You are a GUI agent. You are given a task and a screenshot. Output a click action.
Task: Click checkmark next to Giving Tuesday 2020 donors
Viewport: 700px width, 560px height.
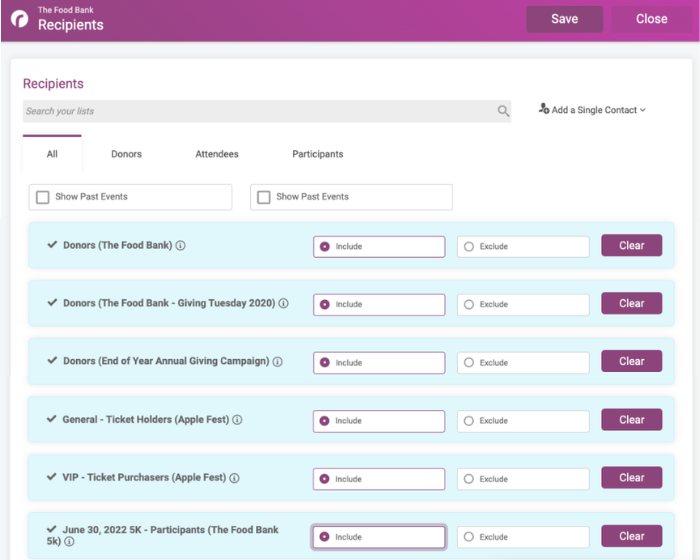(52, 302)
